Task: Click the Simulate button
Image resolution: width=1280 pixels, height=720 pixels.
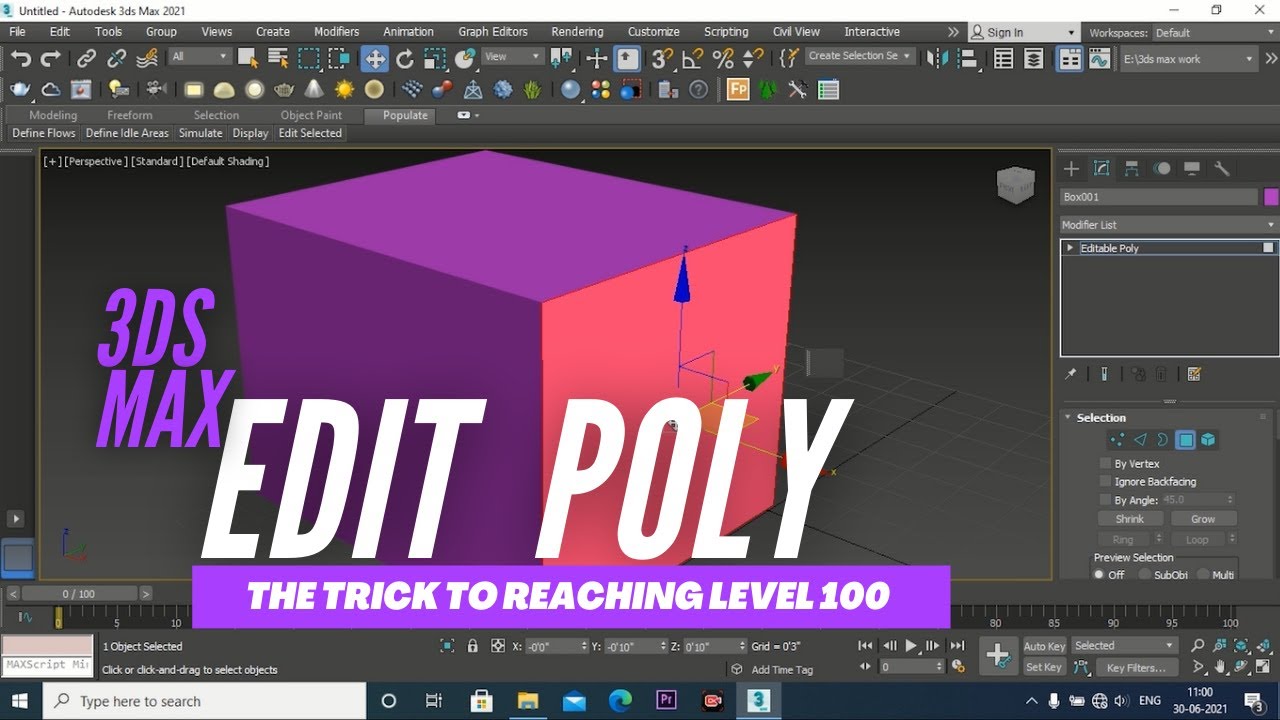Action: [201, 133]
